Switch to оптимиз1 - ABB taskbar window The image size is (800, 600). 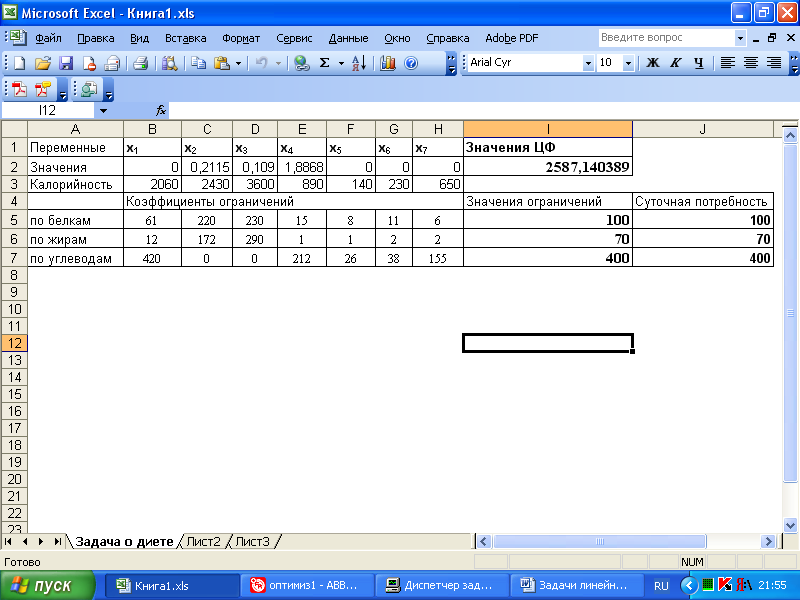(x=308, y=585)
